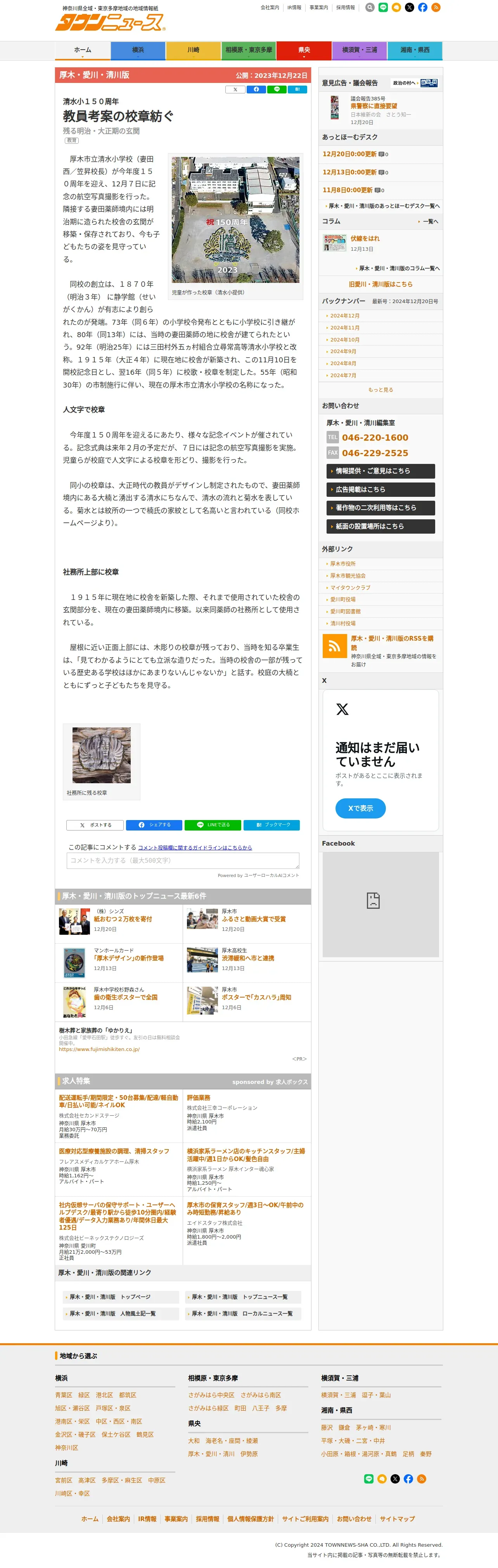Select 青葉区 in area list
This screenshot has width=498, height=1568.
pos(63,1394)
